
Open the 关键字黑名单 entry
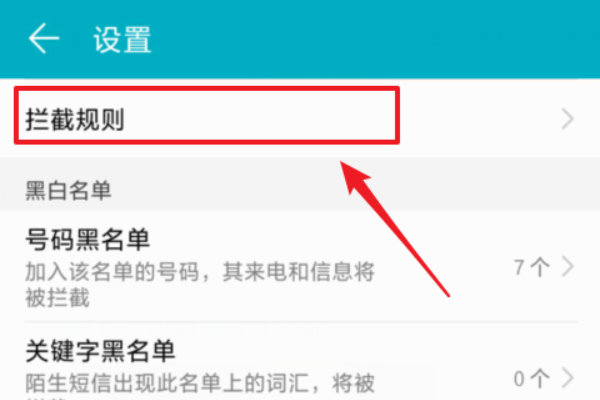pos(300,362)
